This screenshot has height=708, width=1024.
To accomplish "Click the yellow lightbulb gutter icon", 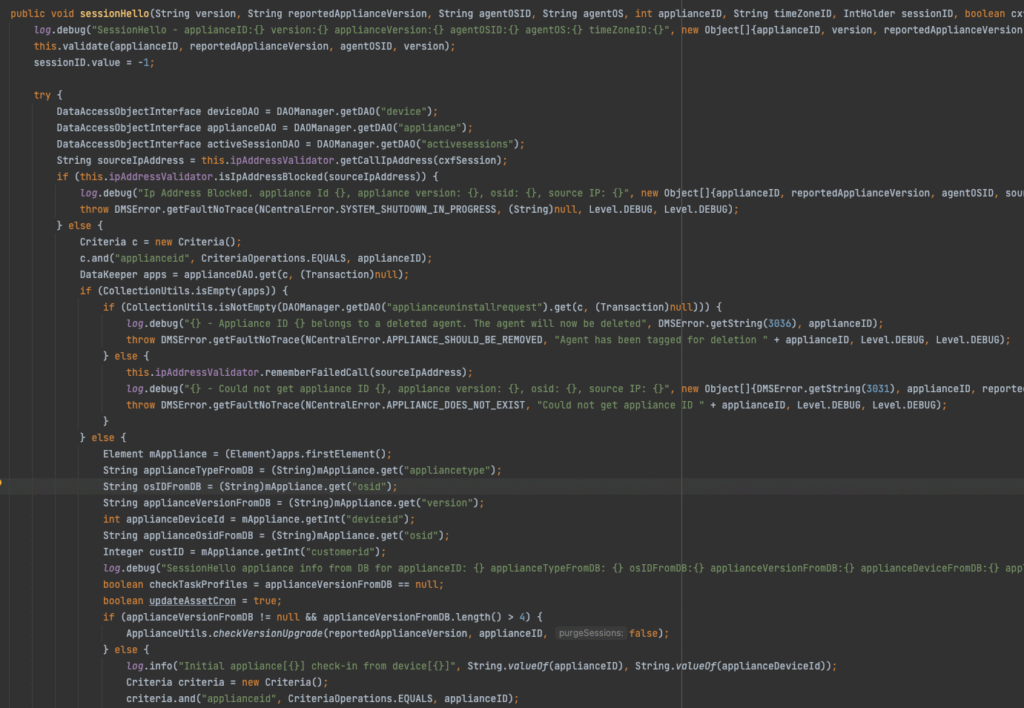I will (2, 485).
